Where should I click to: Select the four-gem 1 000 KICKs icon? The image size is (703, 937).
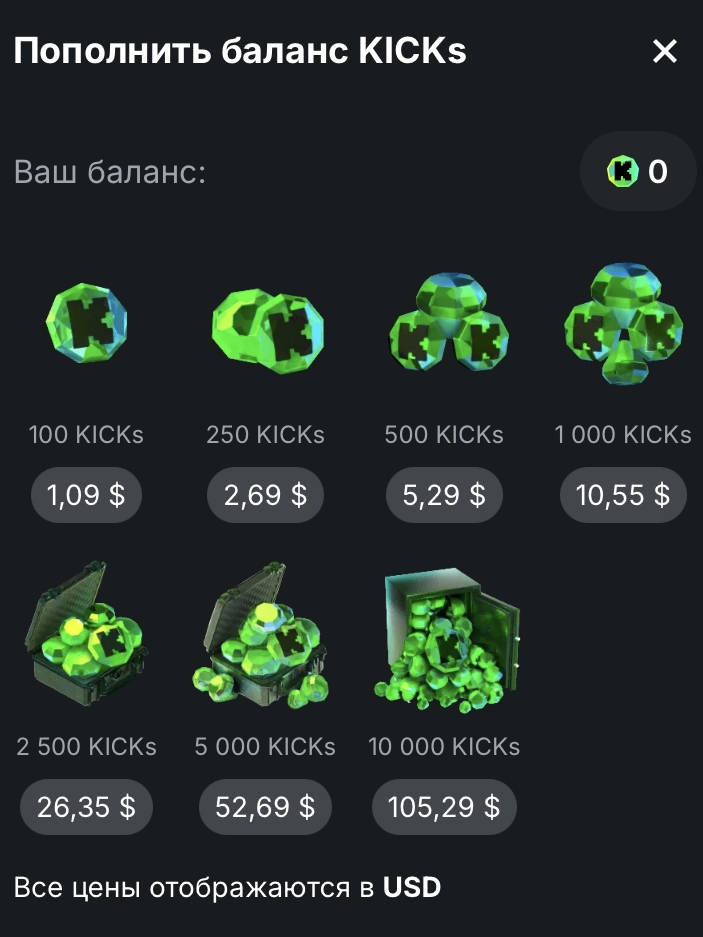[x=623, y=323]
